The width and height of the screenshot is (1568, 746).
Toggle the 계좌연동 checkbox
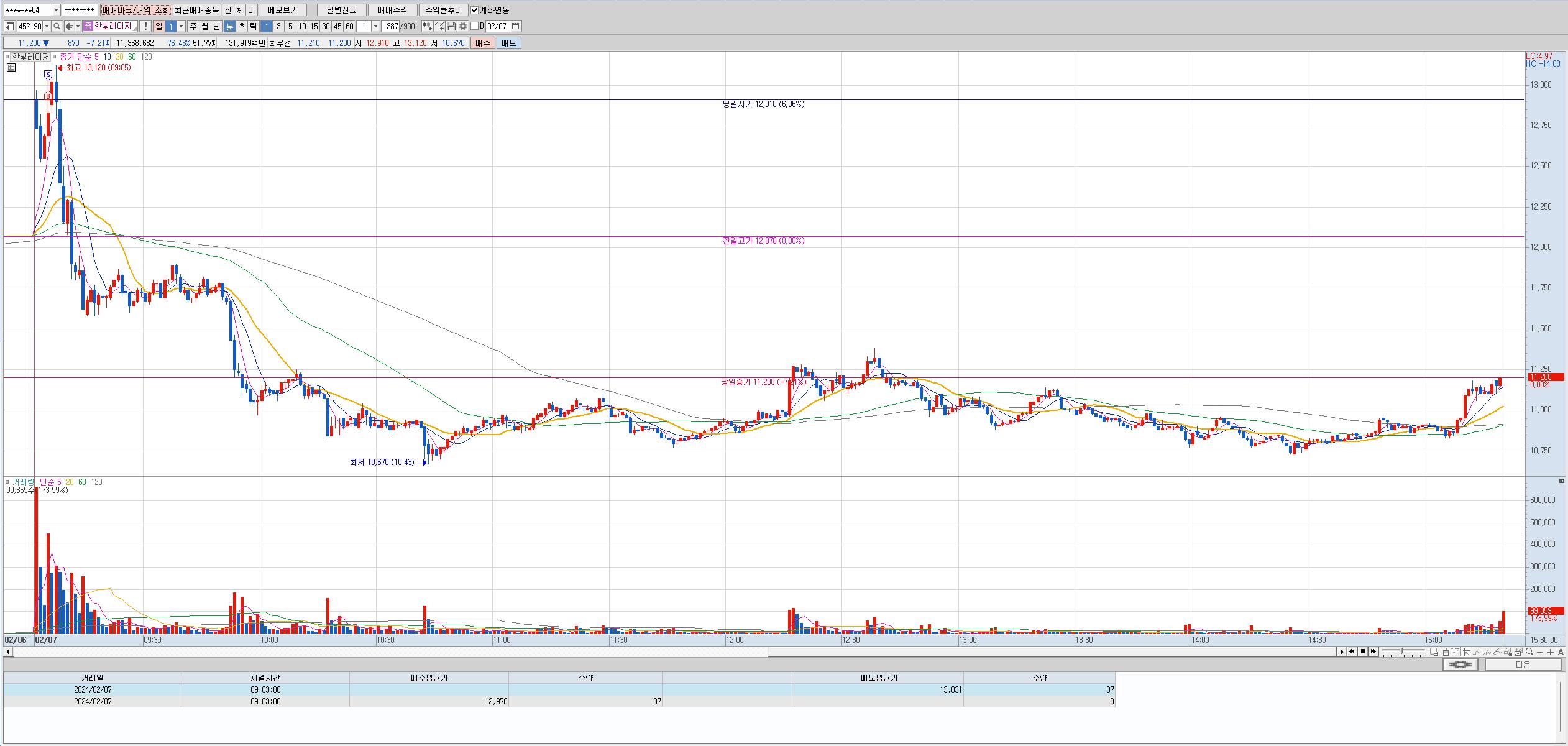pos(475,10)
